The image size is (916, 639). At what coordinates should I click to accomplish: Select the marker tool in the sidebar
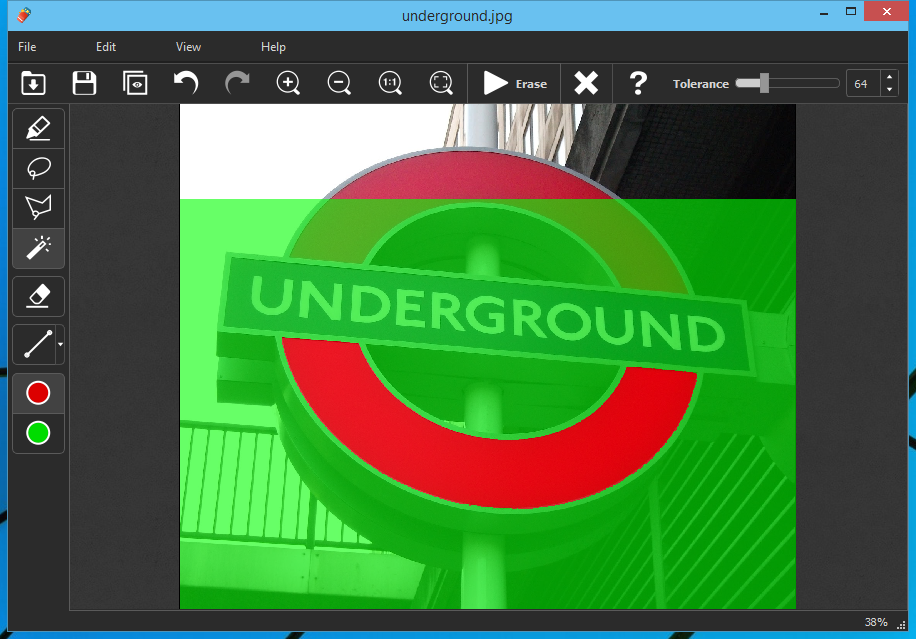click(38, 128)
